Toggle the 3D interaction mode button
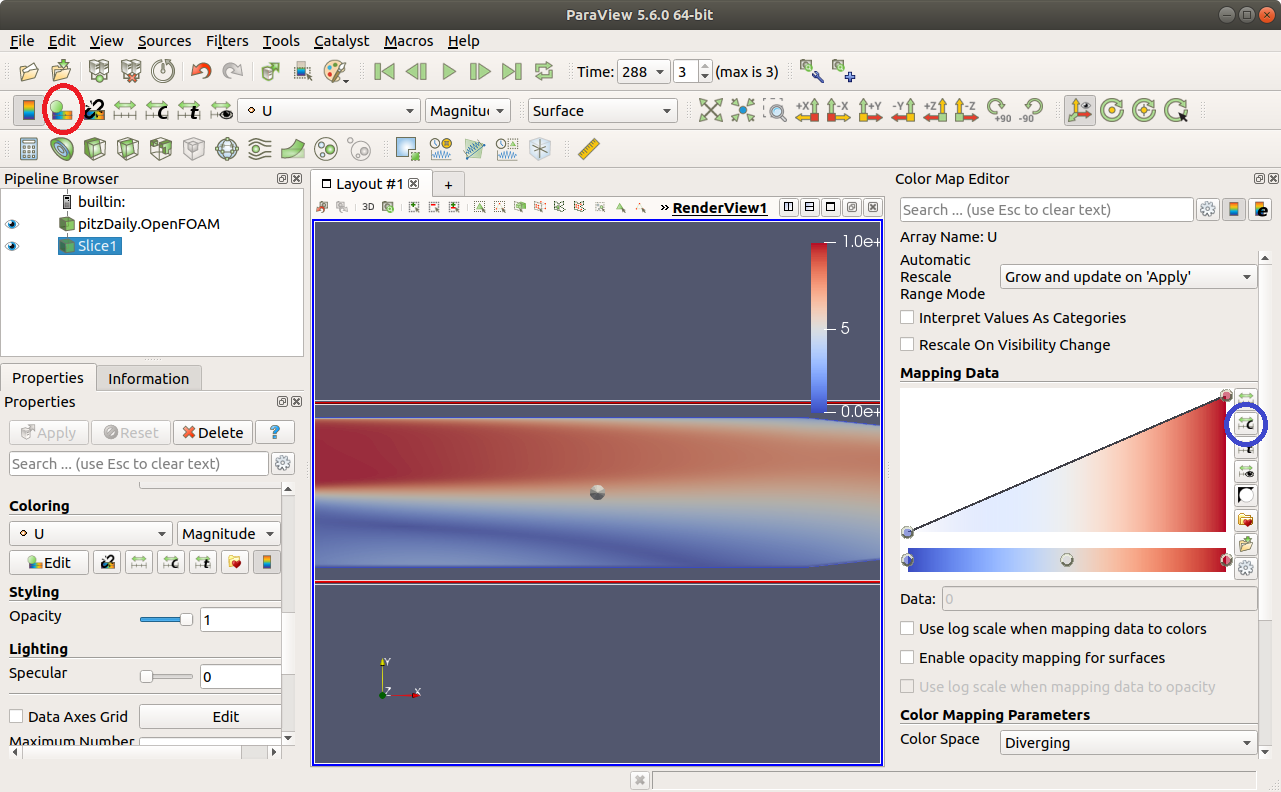 [368, 207]
